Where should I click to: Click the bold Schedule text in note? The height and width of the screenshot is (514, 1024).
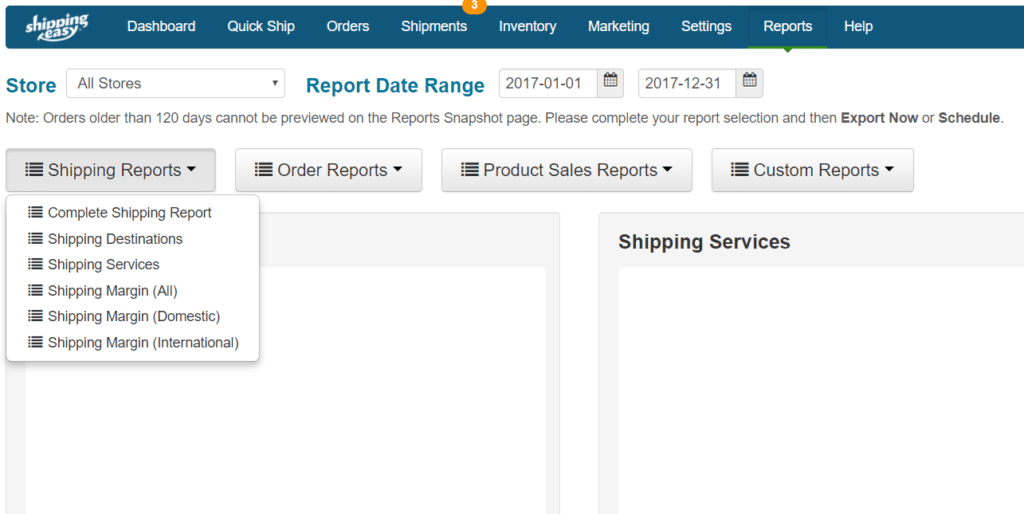coord(969,118)
